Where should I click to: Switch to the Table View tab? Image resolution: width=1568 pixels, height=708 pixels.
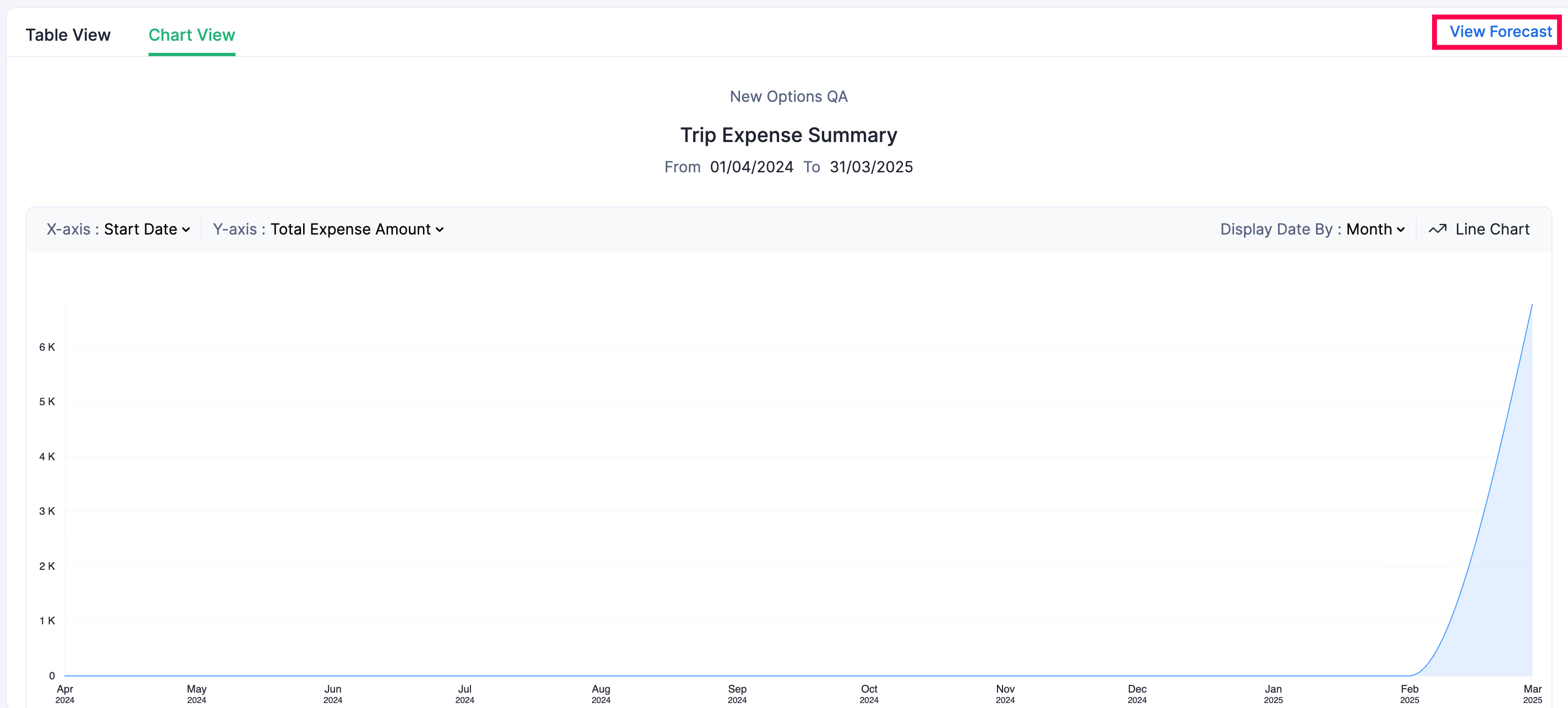click(x=68, y=35)
